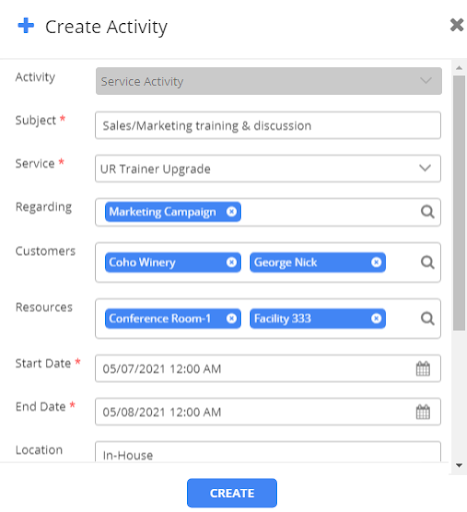Search for a Regarding record
This screenshot has height=512, width=467.
427,212
